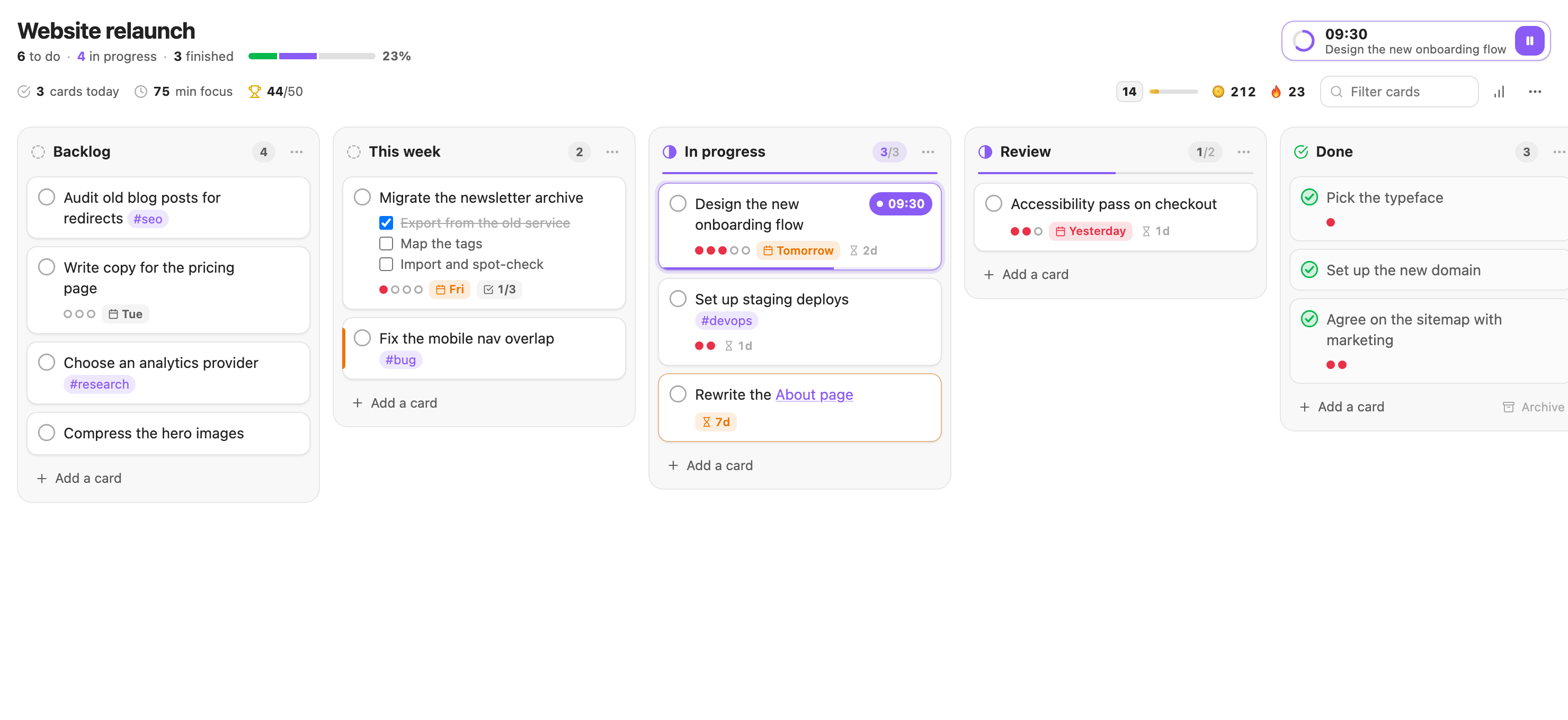The height and width of the screenshot is (720, 1568).
Task: Open This week column options menu
Action: pos(612,152)
